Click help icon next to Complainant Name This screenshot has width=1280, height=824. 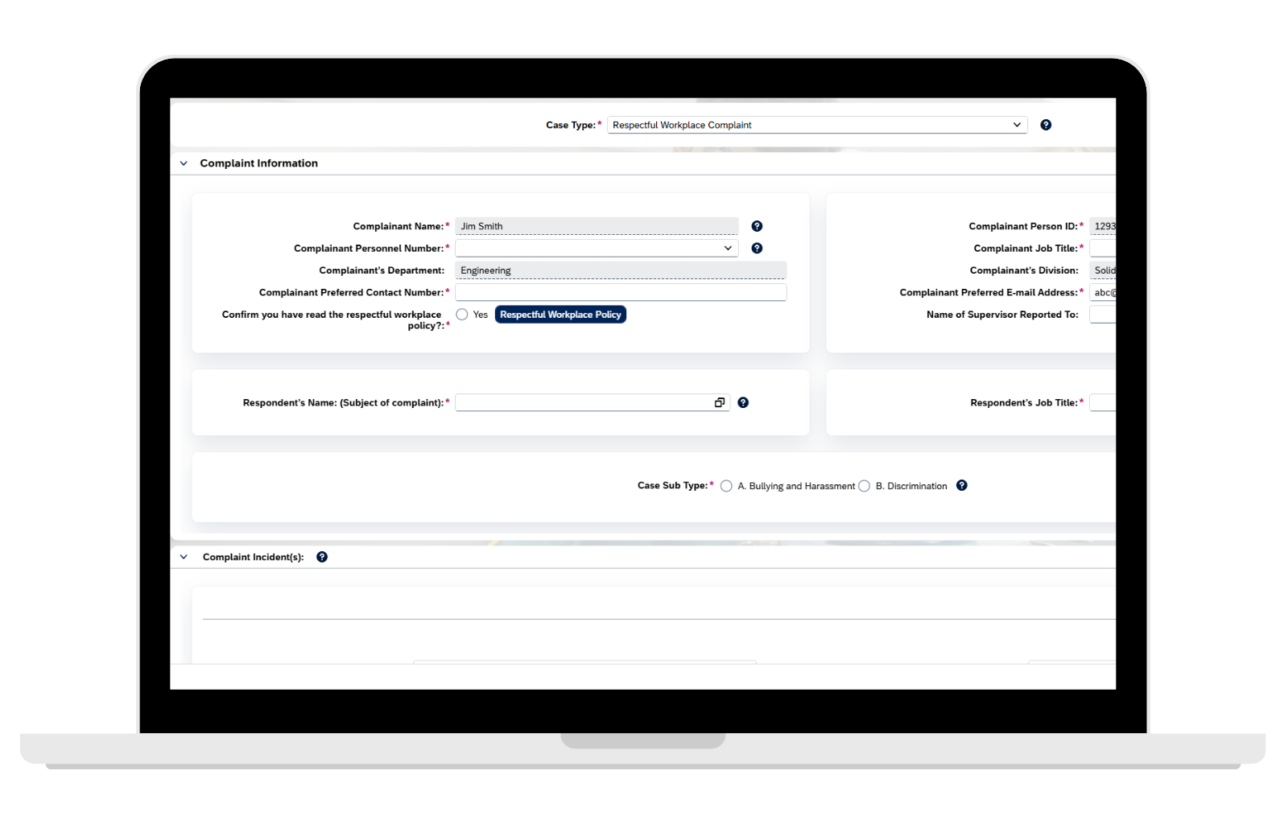coord(757,226)
